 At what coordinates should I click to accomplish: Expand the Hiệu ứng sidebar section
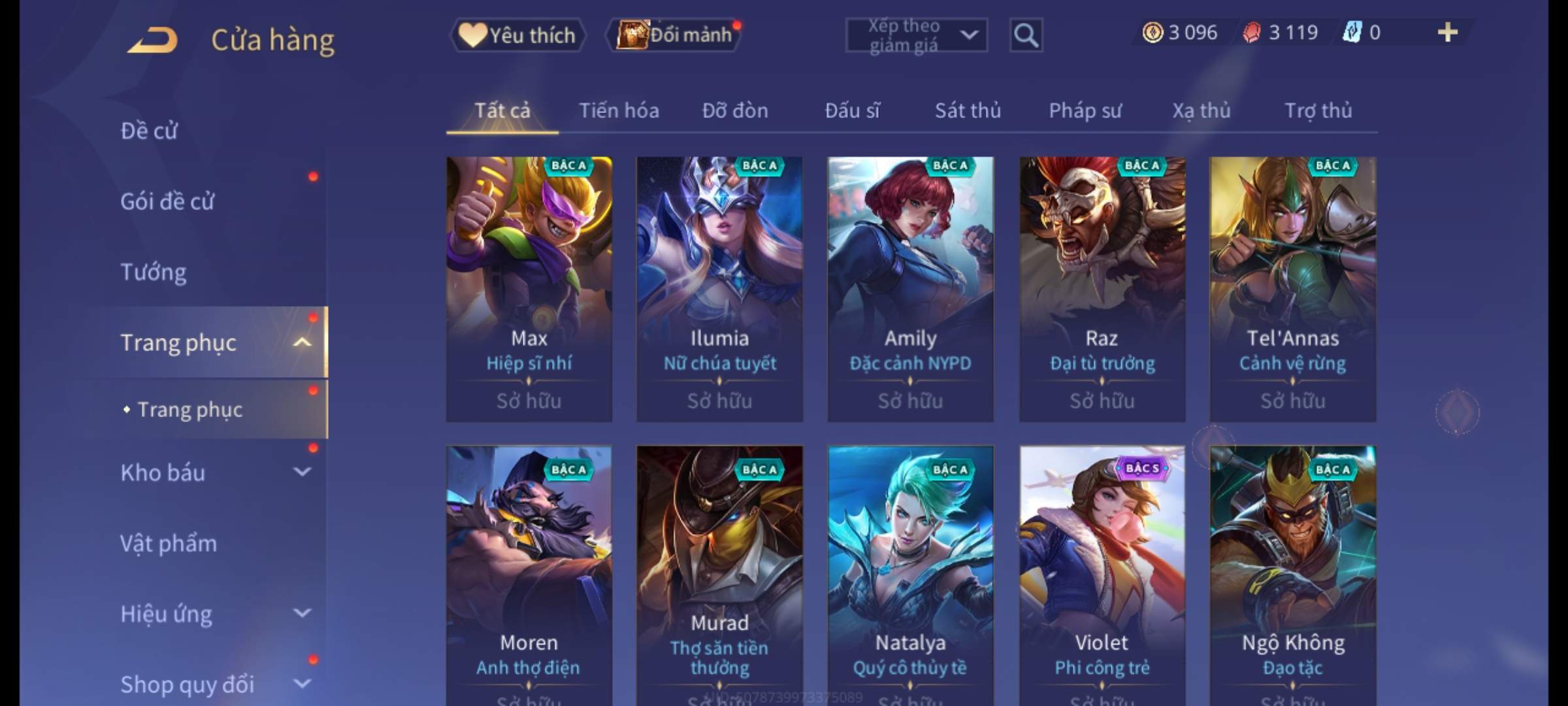pos(302,613)
